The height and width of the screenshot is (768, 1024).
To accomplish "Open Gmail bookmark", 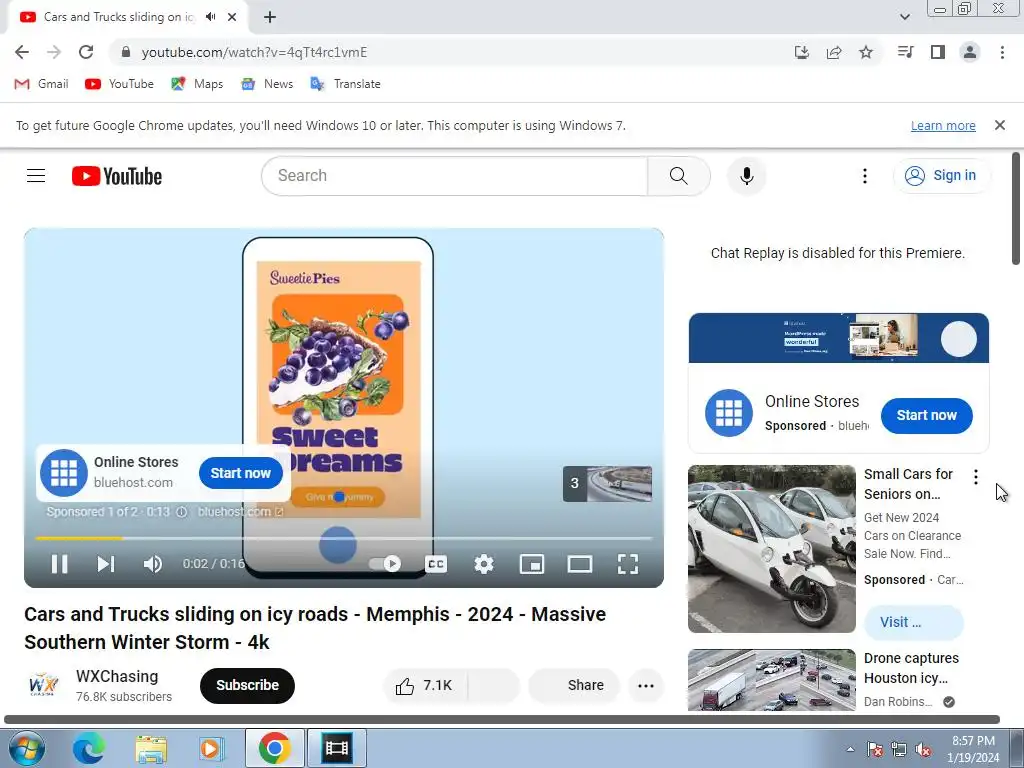I will click(41, 84).
